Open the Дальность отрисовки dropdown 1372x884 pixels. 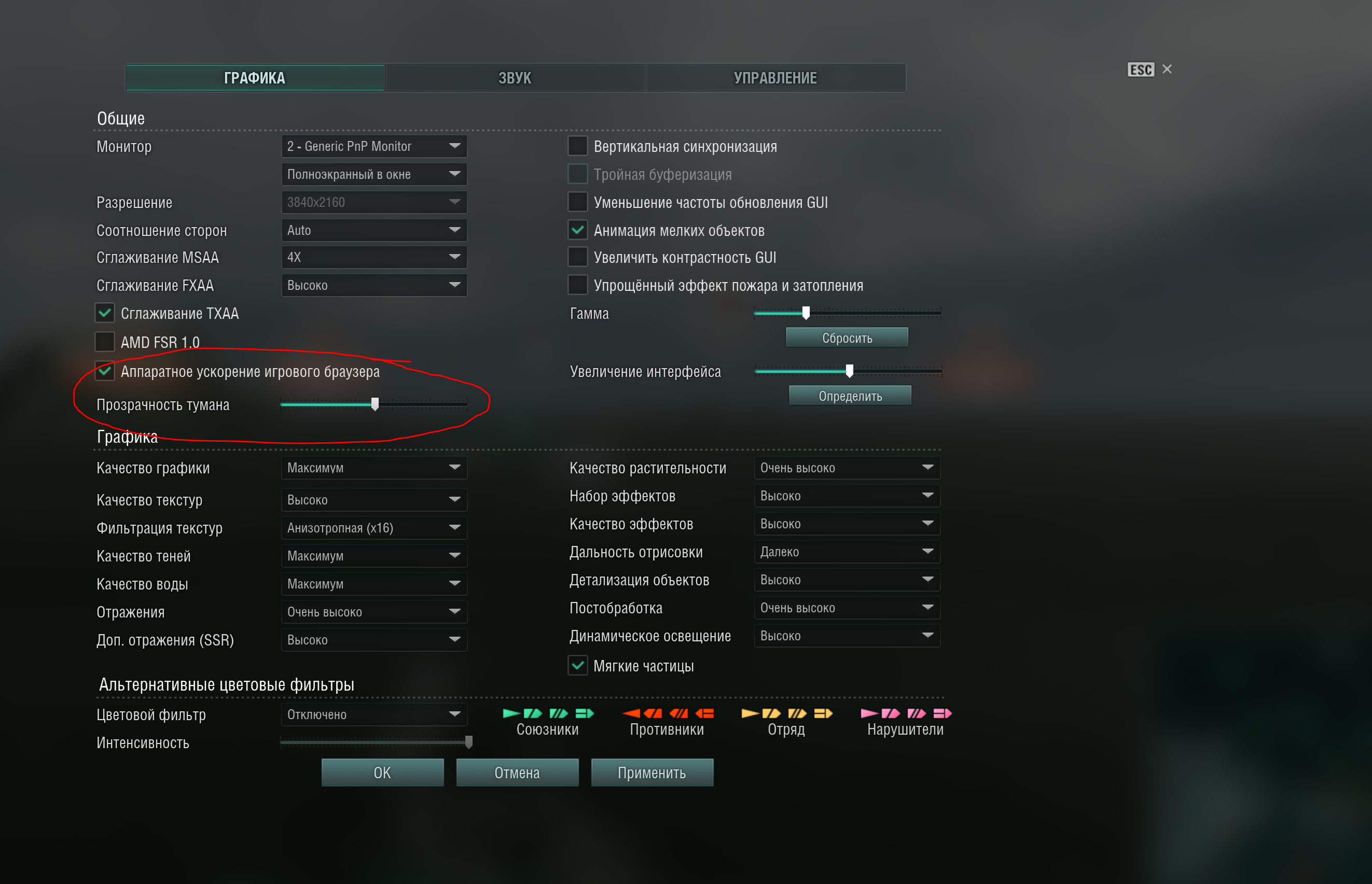pyautogui.click(x=847, y=552)
